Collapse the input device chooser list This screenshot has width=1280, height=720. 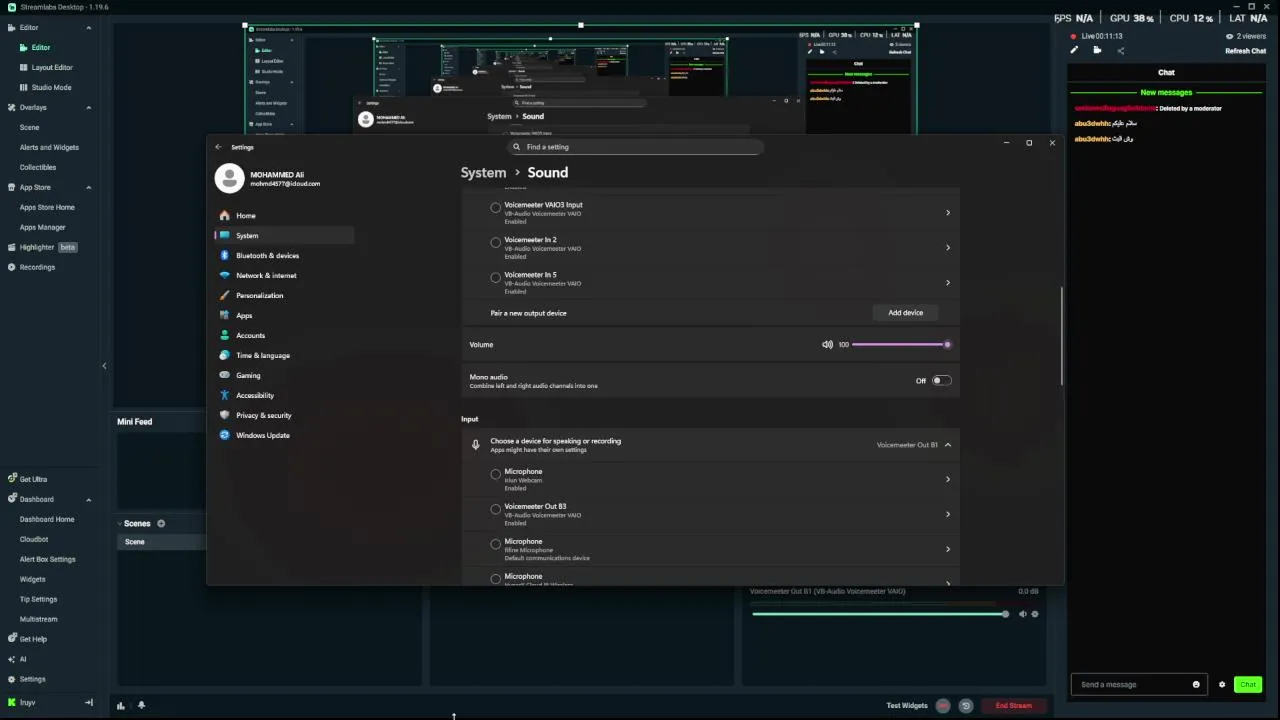click(947, 445)
